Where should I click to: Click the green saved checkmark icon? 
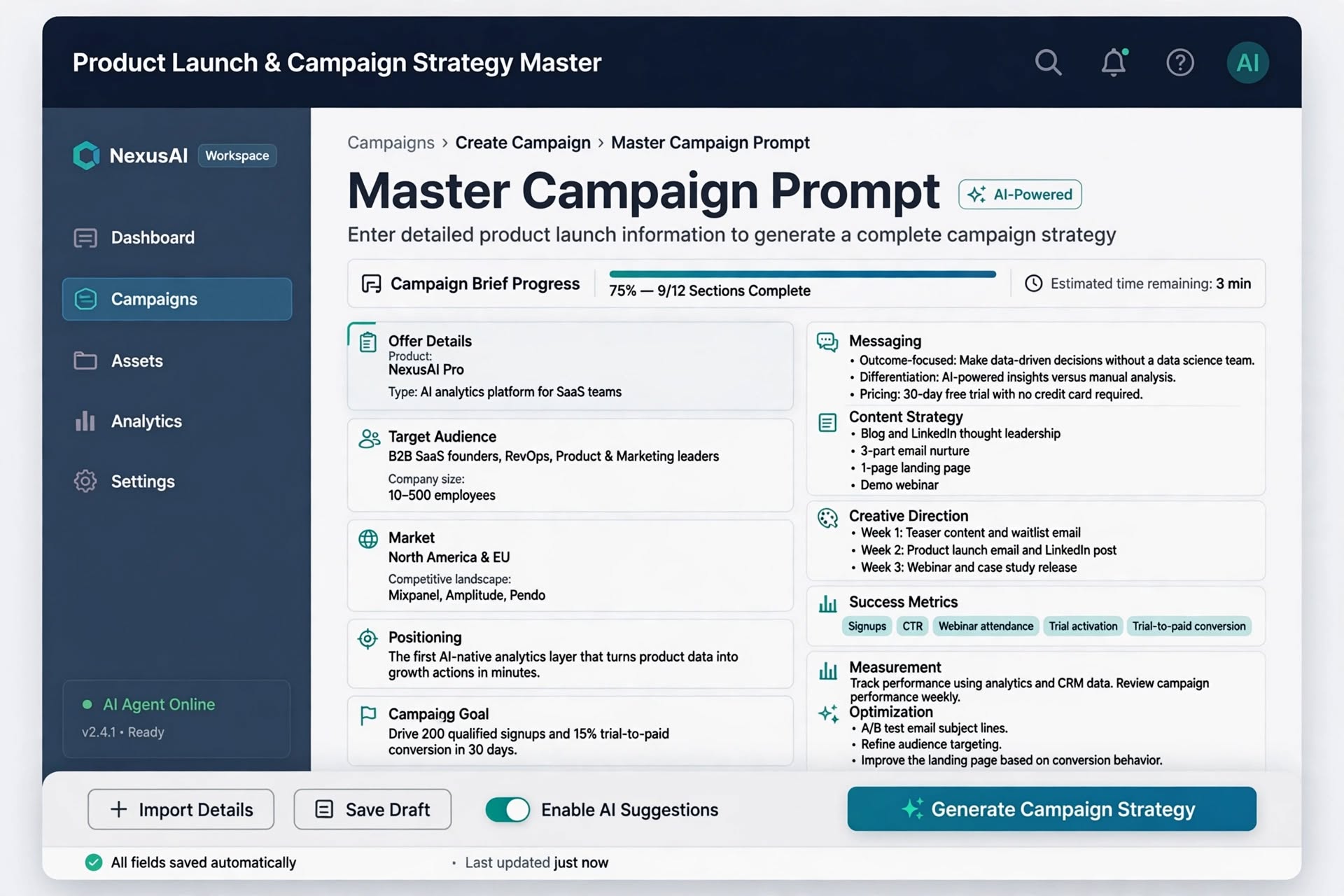tap(94, 862)
